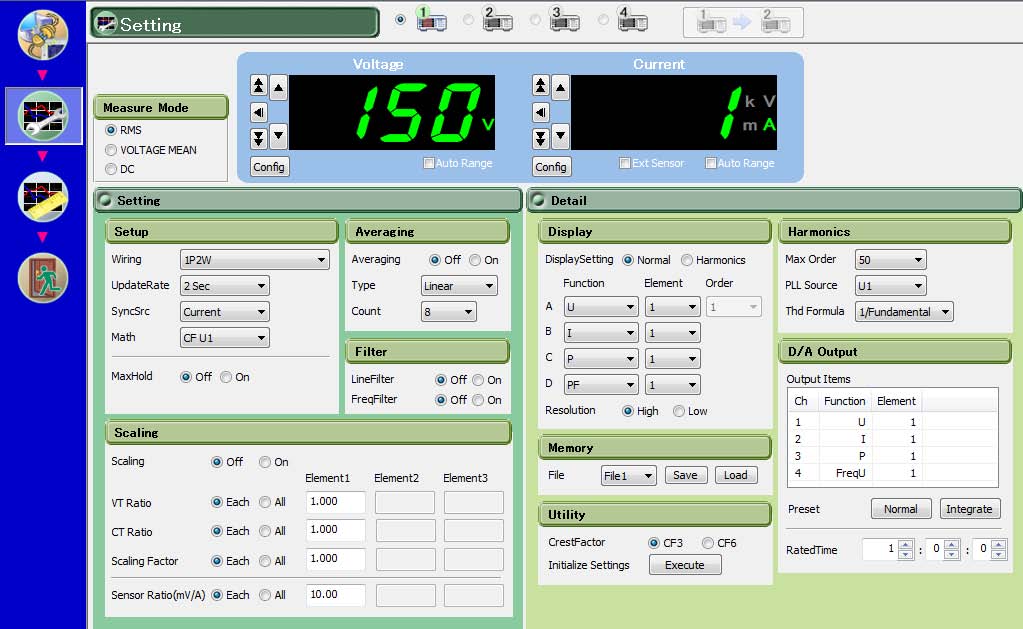The width and height of the screenshot is (1023, 629).
Task: Open the Wiring dropdown showing 1P2W
Action: [x=254, y=260]
